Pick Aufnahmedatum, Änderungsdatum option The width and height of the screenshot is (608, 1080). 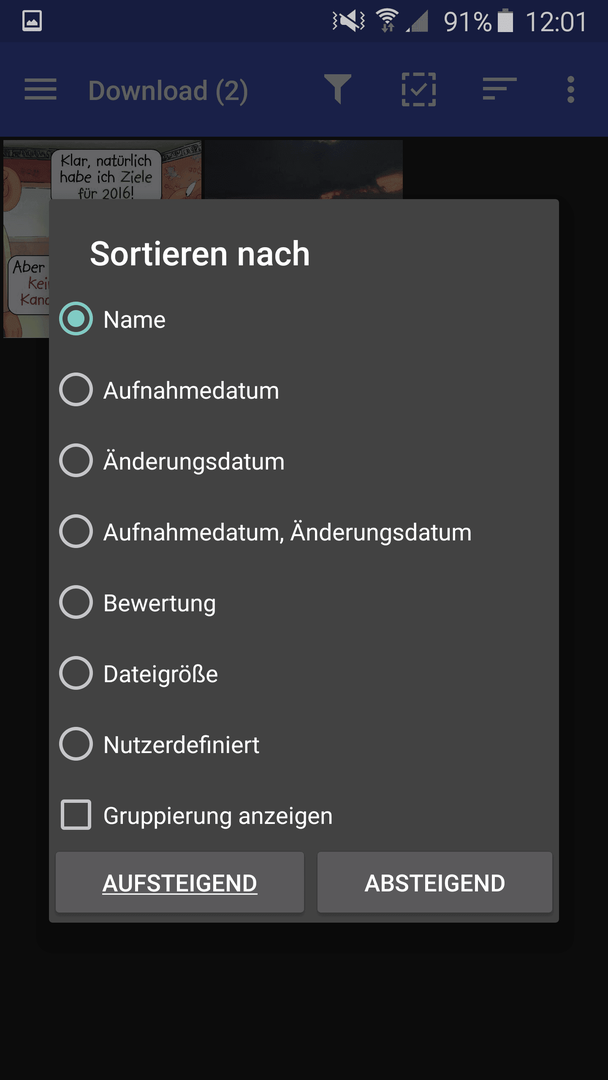click(304, 532)
